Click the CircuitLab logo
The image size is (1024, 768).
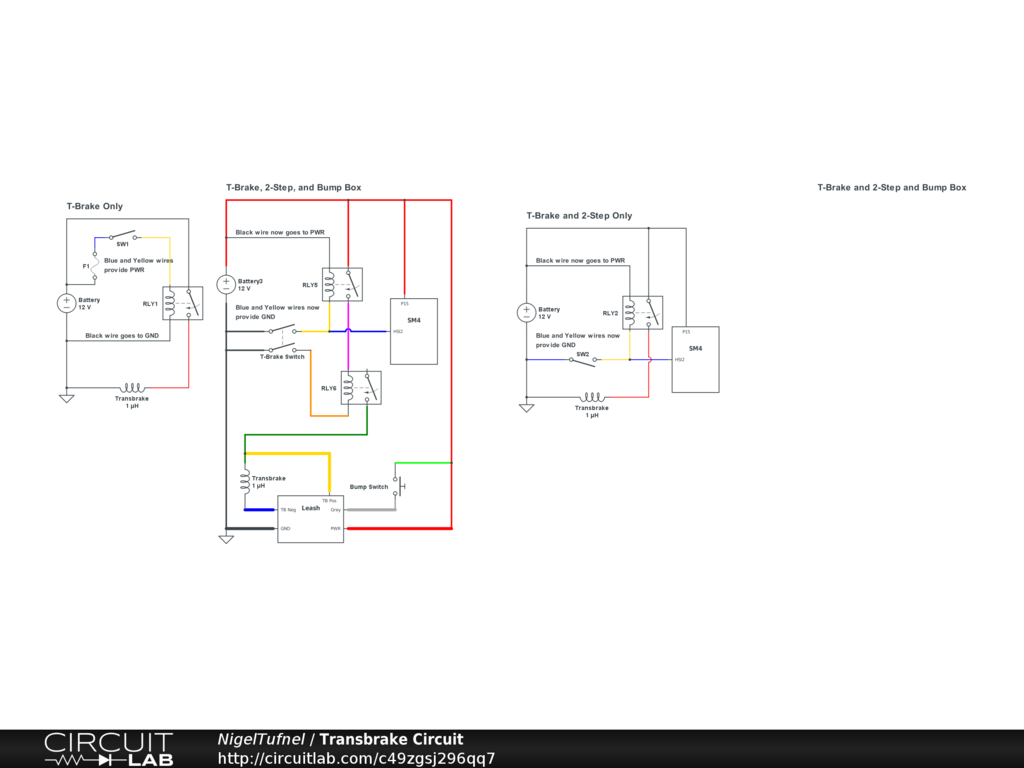coord(108,749)
